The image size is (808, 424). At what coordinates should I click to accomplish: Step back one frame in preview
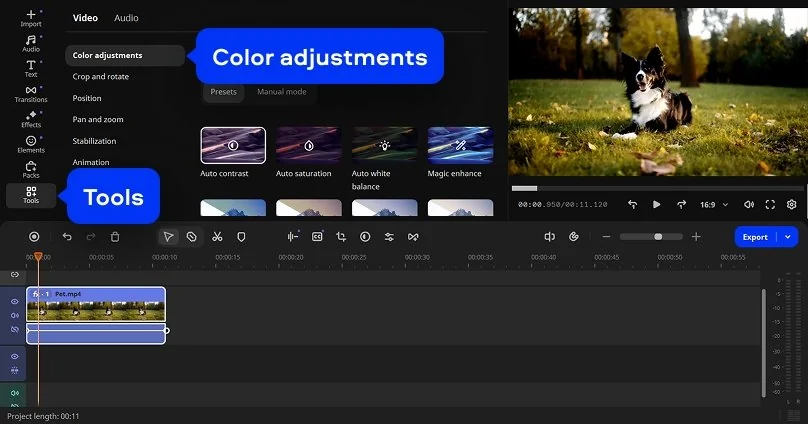tap(632, 205)
